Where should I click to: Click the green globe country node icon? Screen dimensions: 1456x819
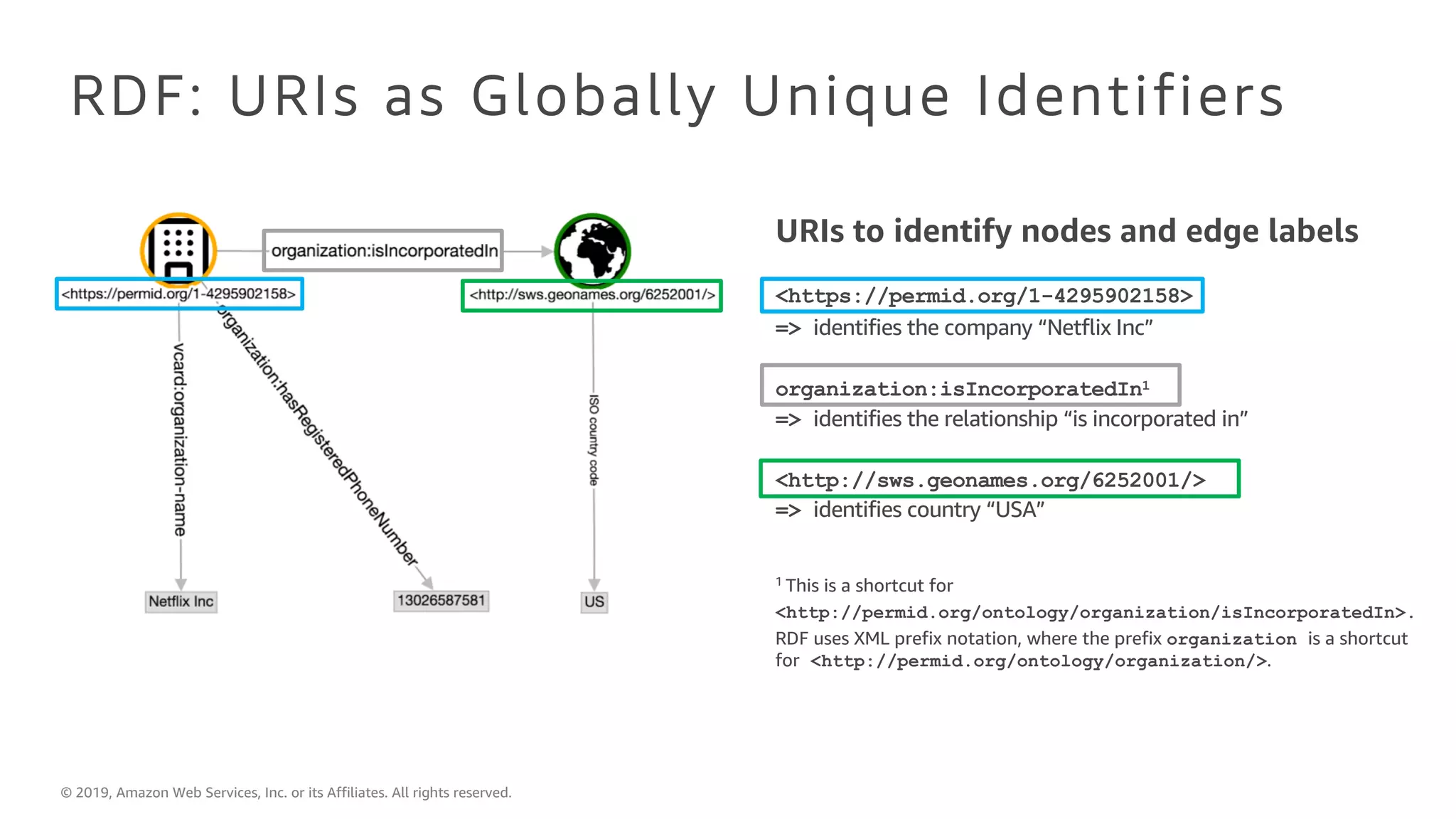tap(592, 250)
